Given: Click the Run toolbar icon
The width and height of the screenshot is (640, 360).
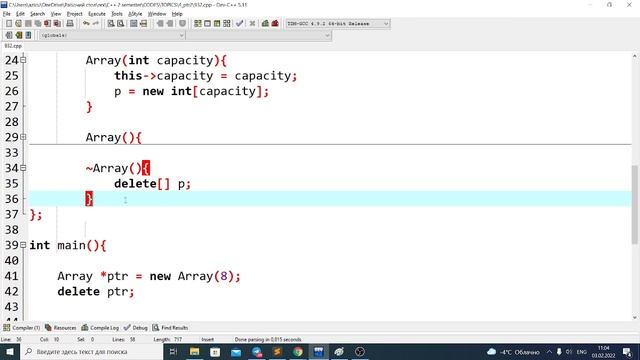Looking at the screenshot, I should tap(207, 24).
